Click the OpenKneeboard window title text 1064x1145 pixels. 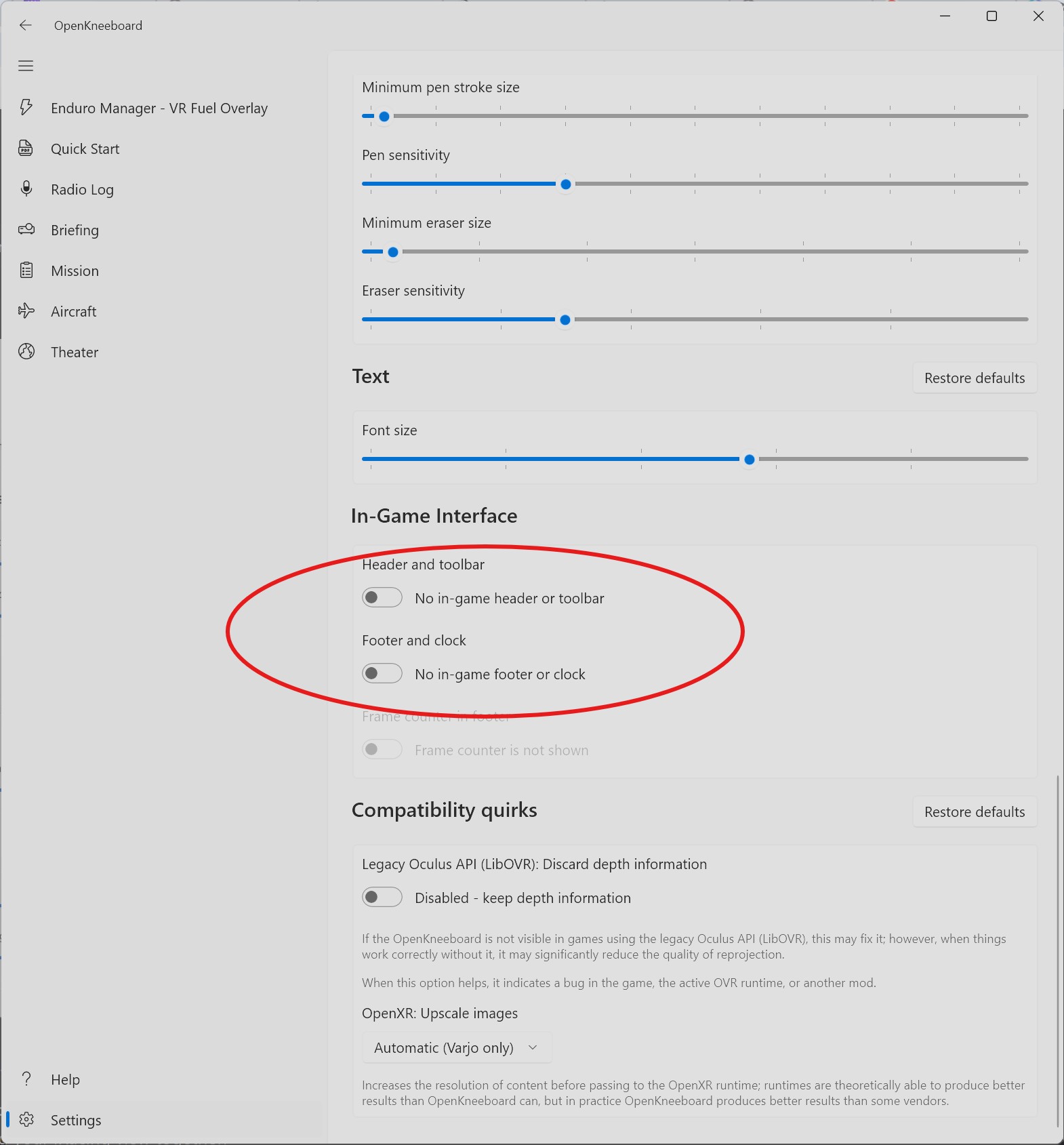click(x=98, y=25)
